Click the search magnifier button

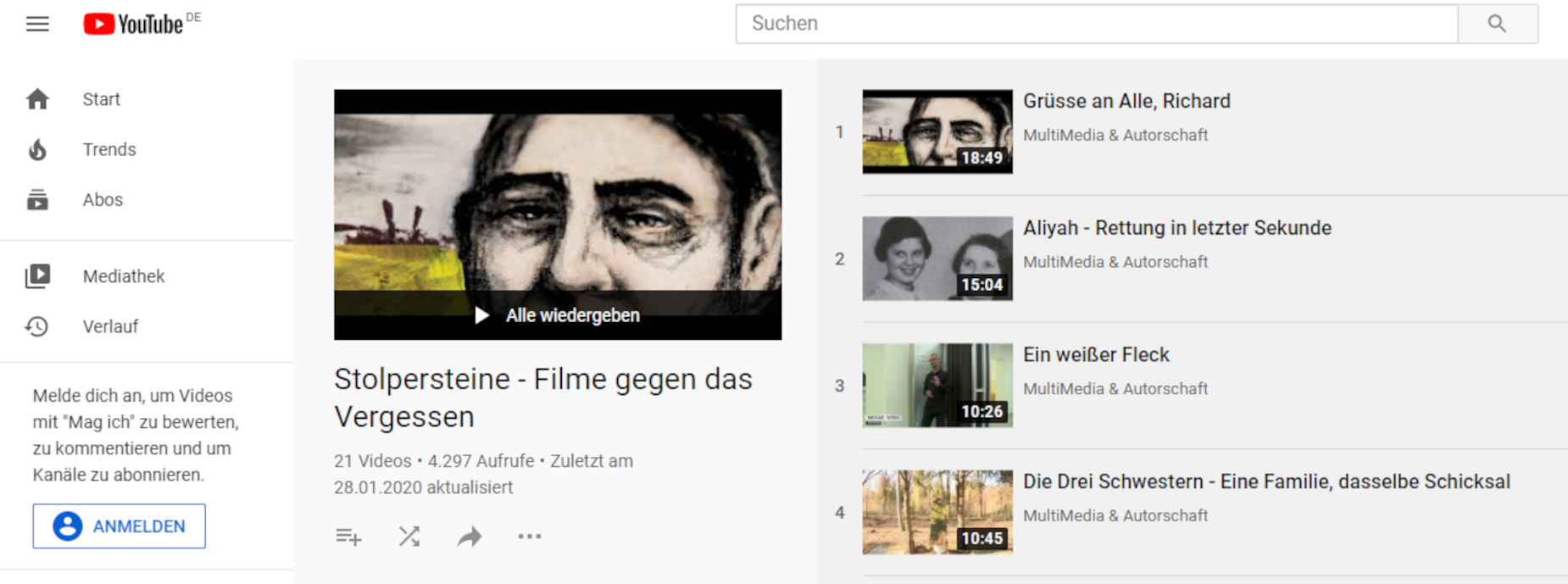tap(1498, 24)
